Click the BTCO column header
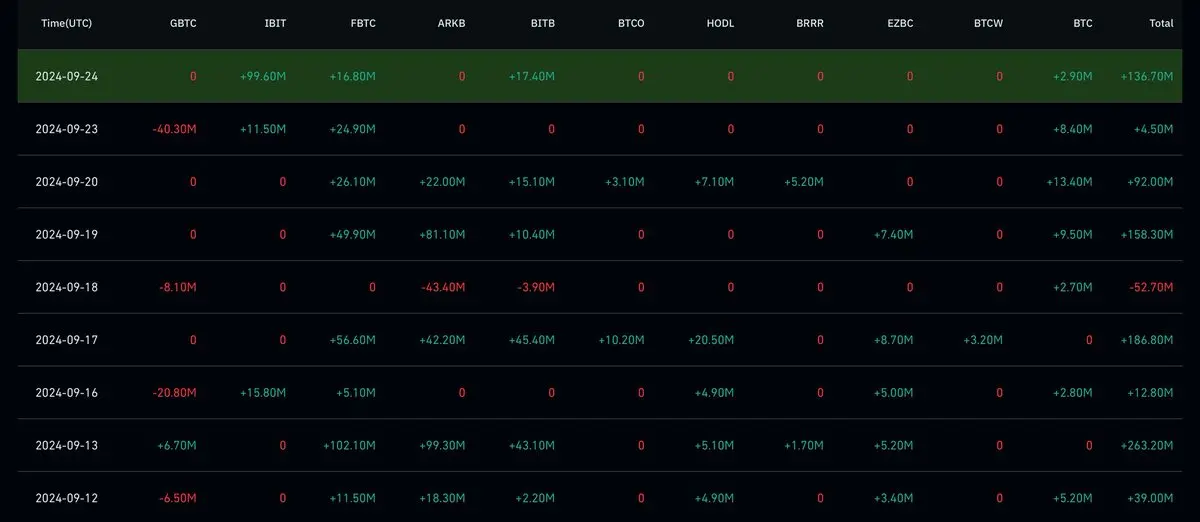 [630, 23]
